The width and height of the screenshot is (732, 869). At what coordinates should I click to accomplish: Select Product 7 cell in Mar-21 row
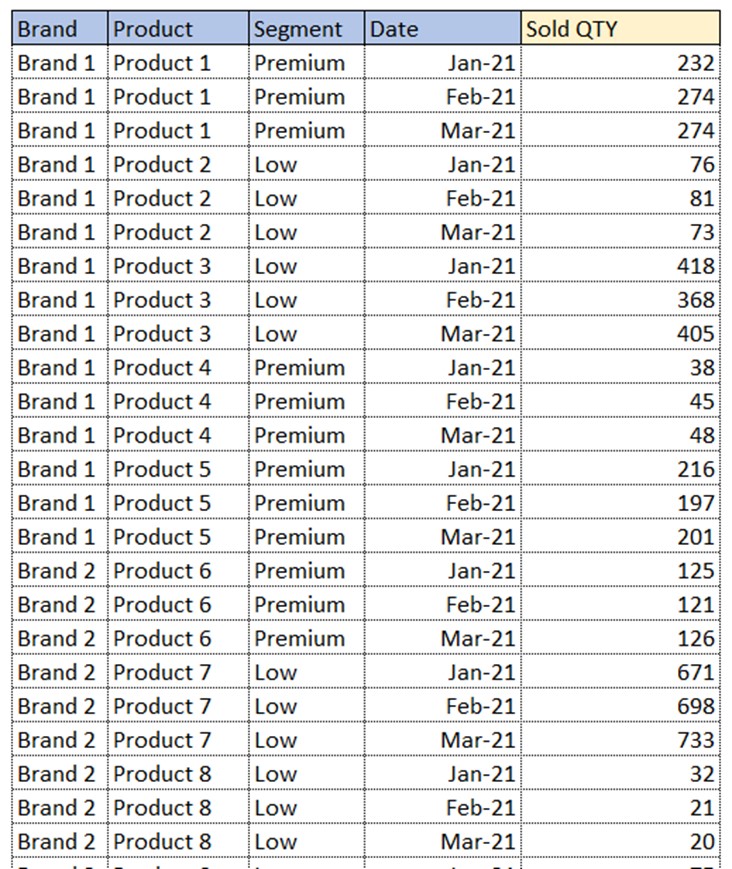178,739
